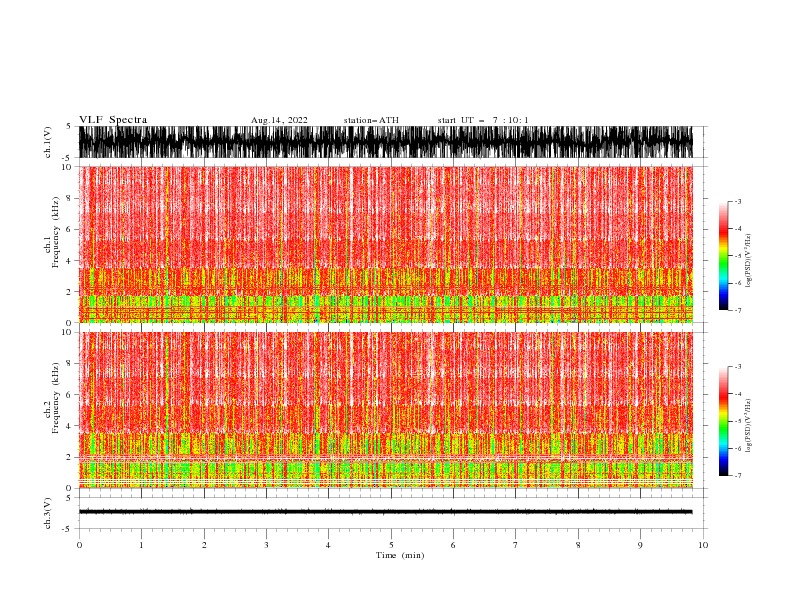This screenshot has width=792, height=612.
Task: Click the 'station=ATH' label
Action: pyautogui.click(x=371, y=120)
